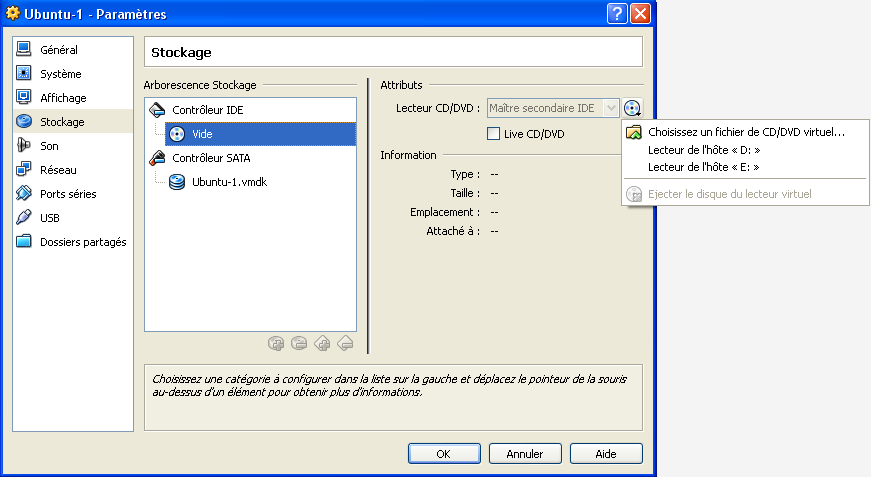Image resolution: width=871 pixels, height=477 pixels.
Task: Open the Réseau settings category
Action: click(73, 169)
